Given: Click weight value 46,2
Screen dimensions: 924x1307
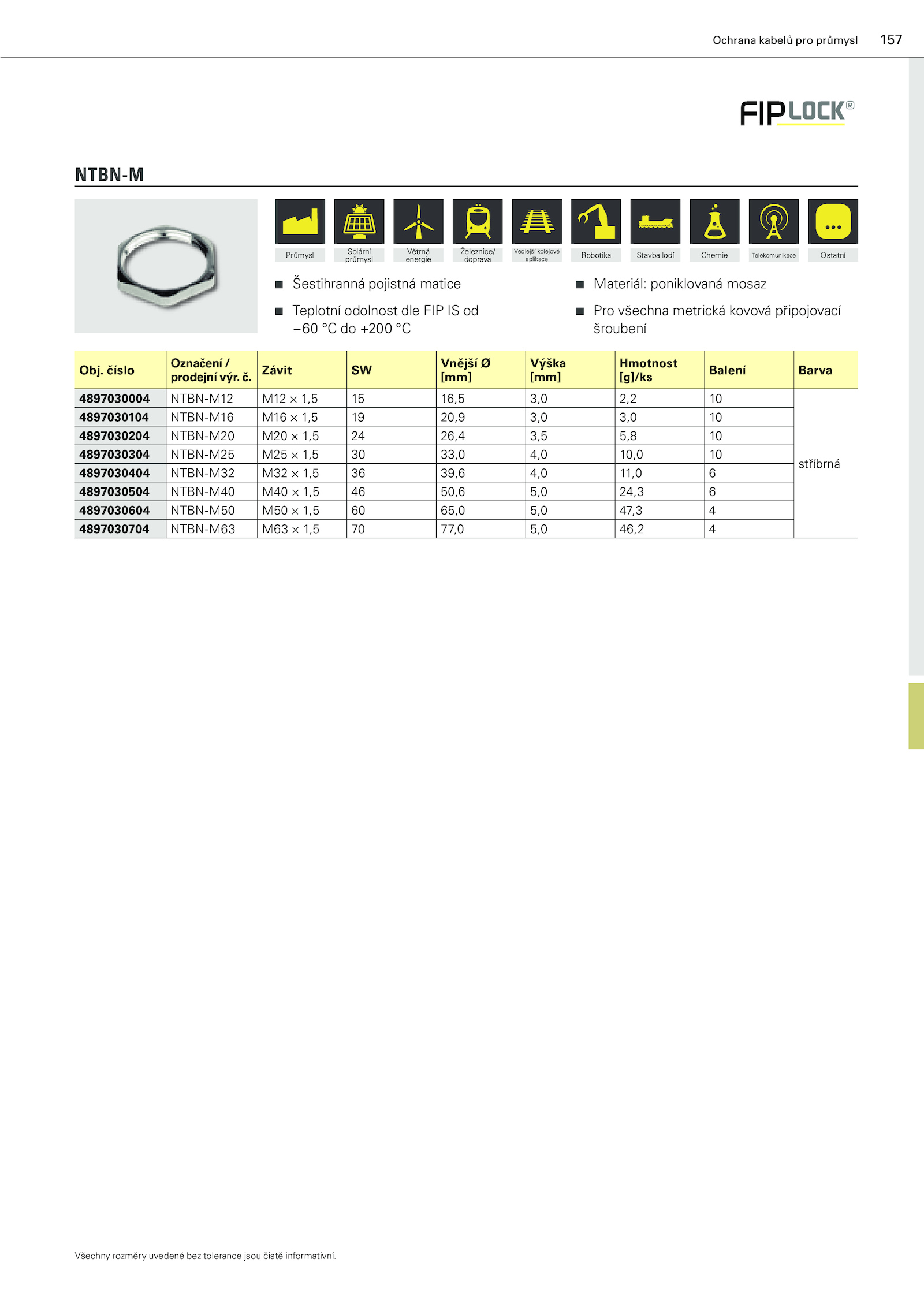Looking at the screenshot, I should [x=632, y=529].
